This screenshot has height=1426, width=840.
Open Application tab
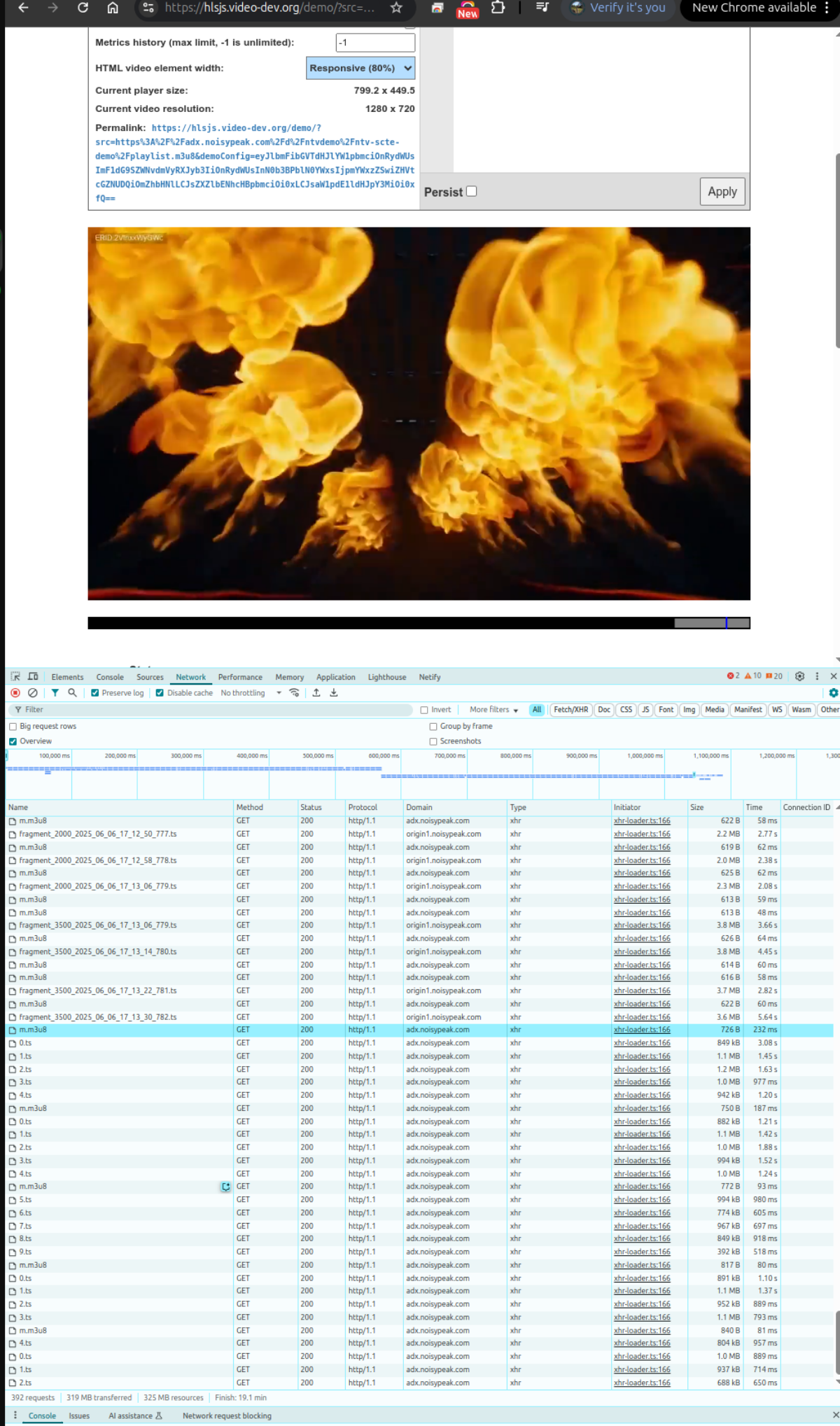[x=336, y=677]
